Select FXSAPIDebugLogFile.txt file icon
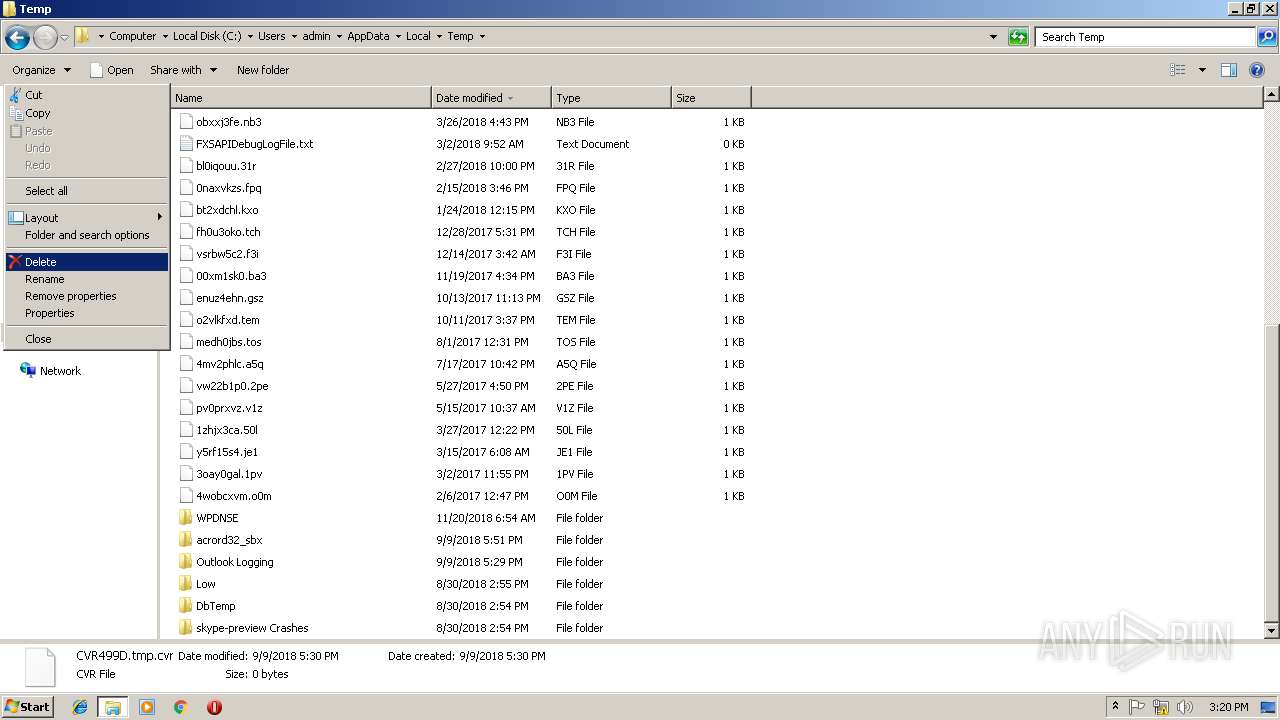Image resolution: width=1280 pixels, height=720 pixels. coord(186,144)
